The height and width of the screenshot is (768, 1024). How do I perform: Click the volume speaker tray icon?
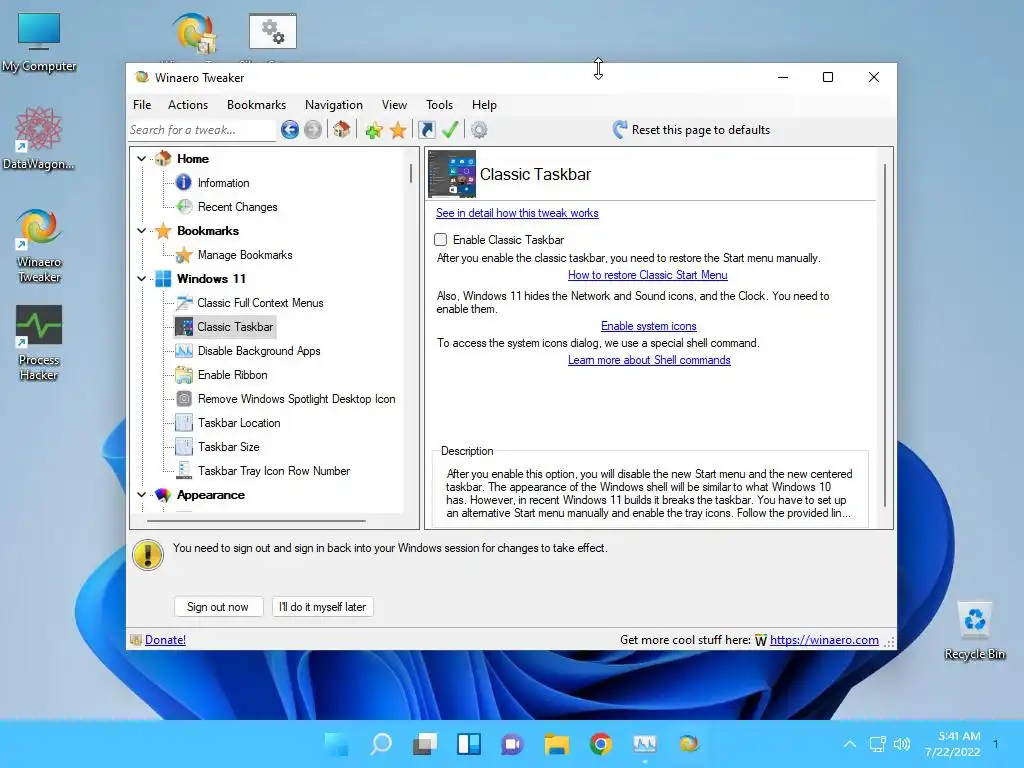click(902, 744)
